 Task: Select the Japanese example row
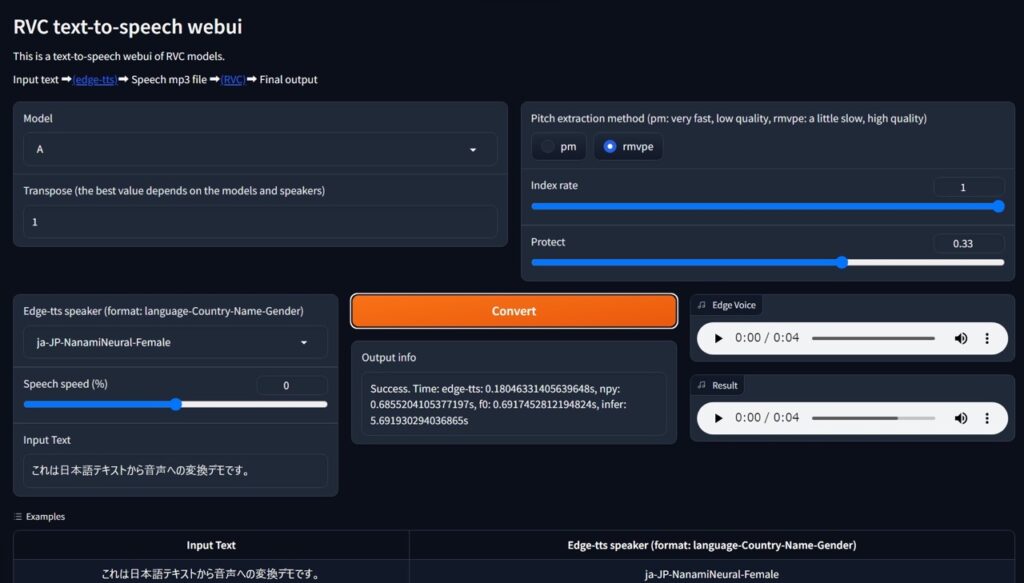pyautogui.click(x=514, y=574)
